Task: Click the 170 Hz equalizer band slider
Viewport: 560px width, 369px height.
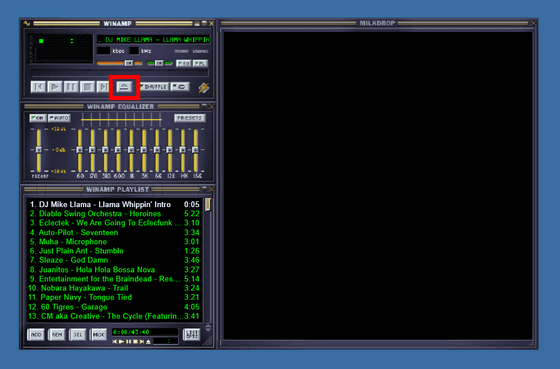Action: pos(92,150)
